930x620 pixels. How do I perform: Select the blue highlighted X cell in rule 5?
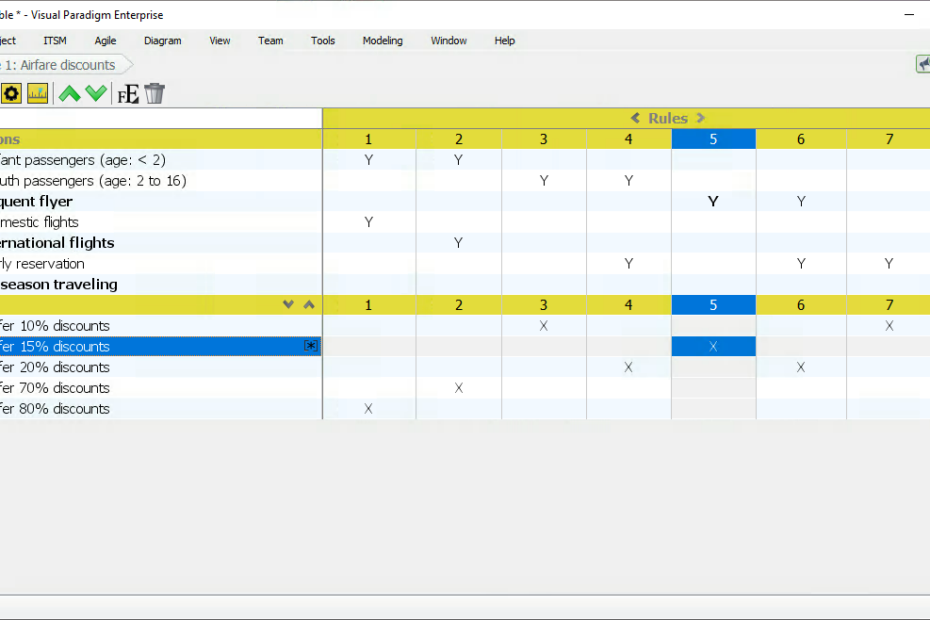click(x=713, y=345)
